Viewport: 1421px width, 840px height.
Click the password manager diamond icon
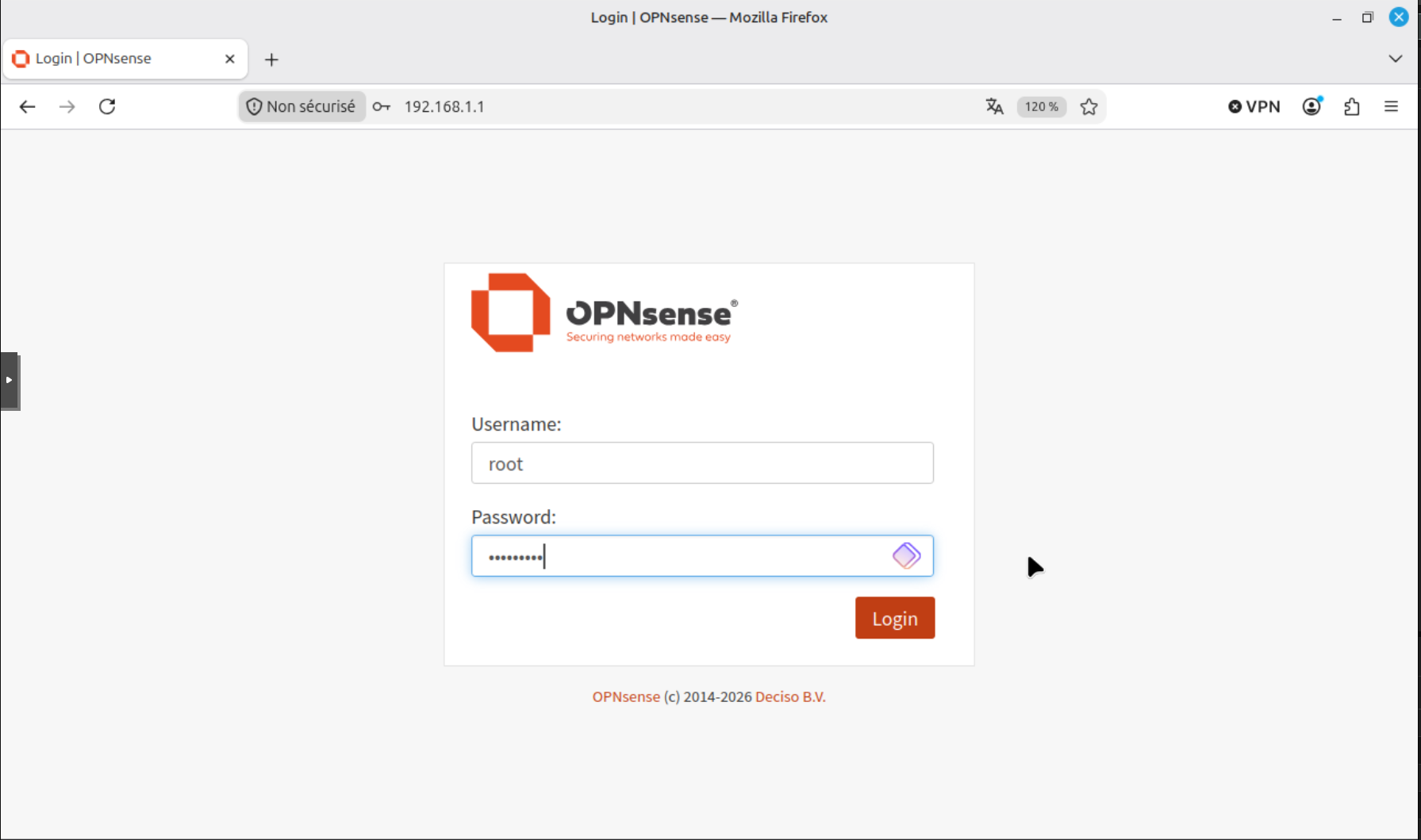tap(906, 556)
